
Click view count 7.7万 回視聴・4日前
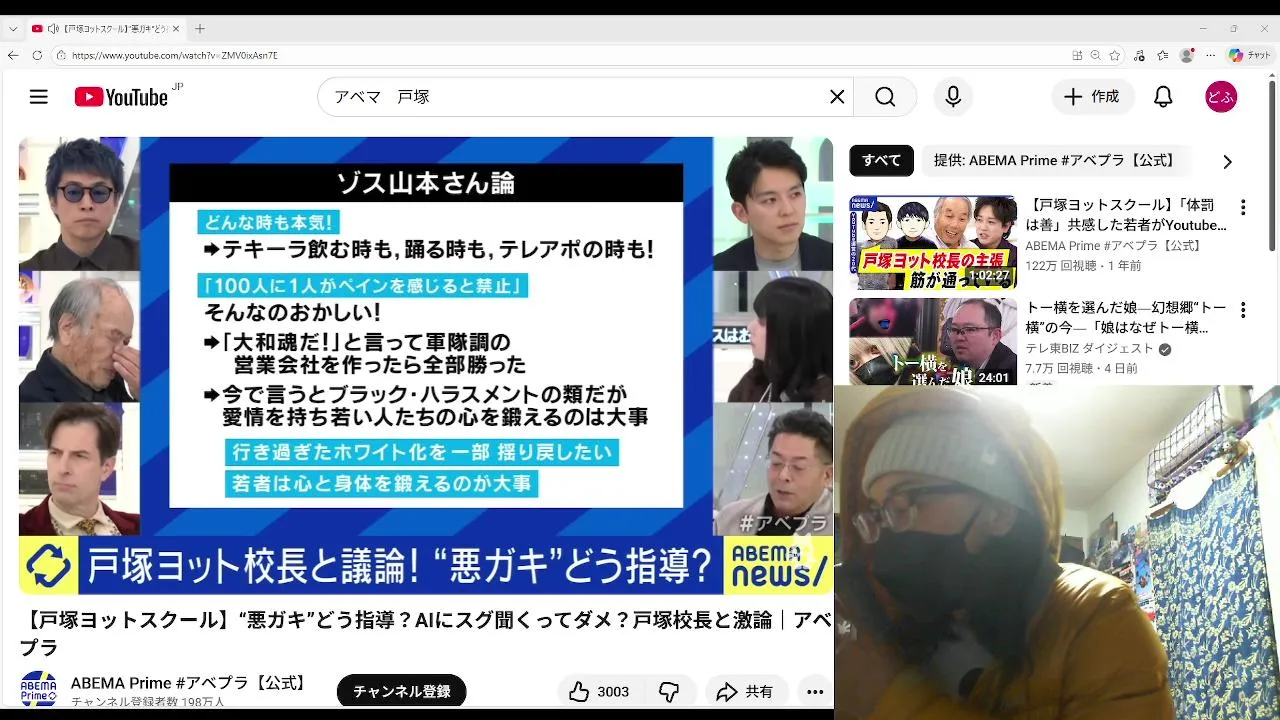click(x=1081, y=368)
